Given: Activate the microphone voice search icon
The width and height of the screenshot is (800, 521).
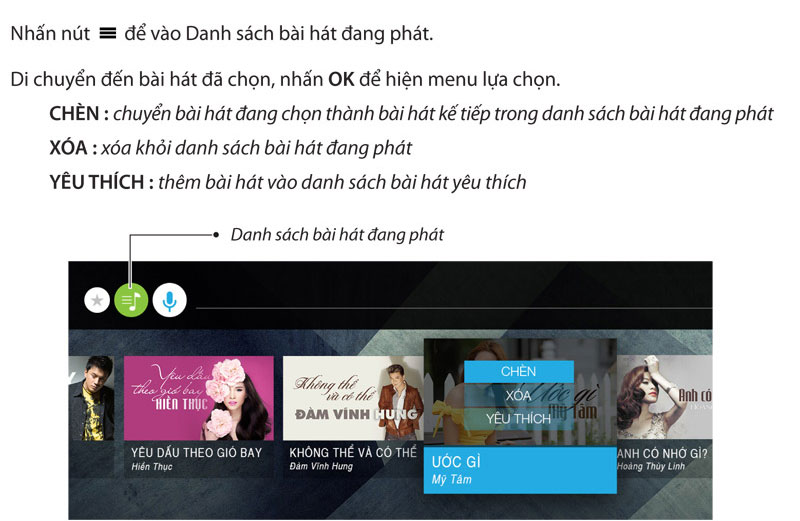Looking at the screenshot, I should [169, 300].
